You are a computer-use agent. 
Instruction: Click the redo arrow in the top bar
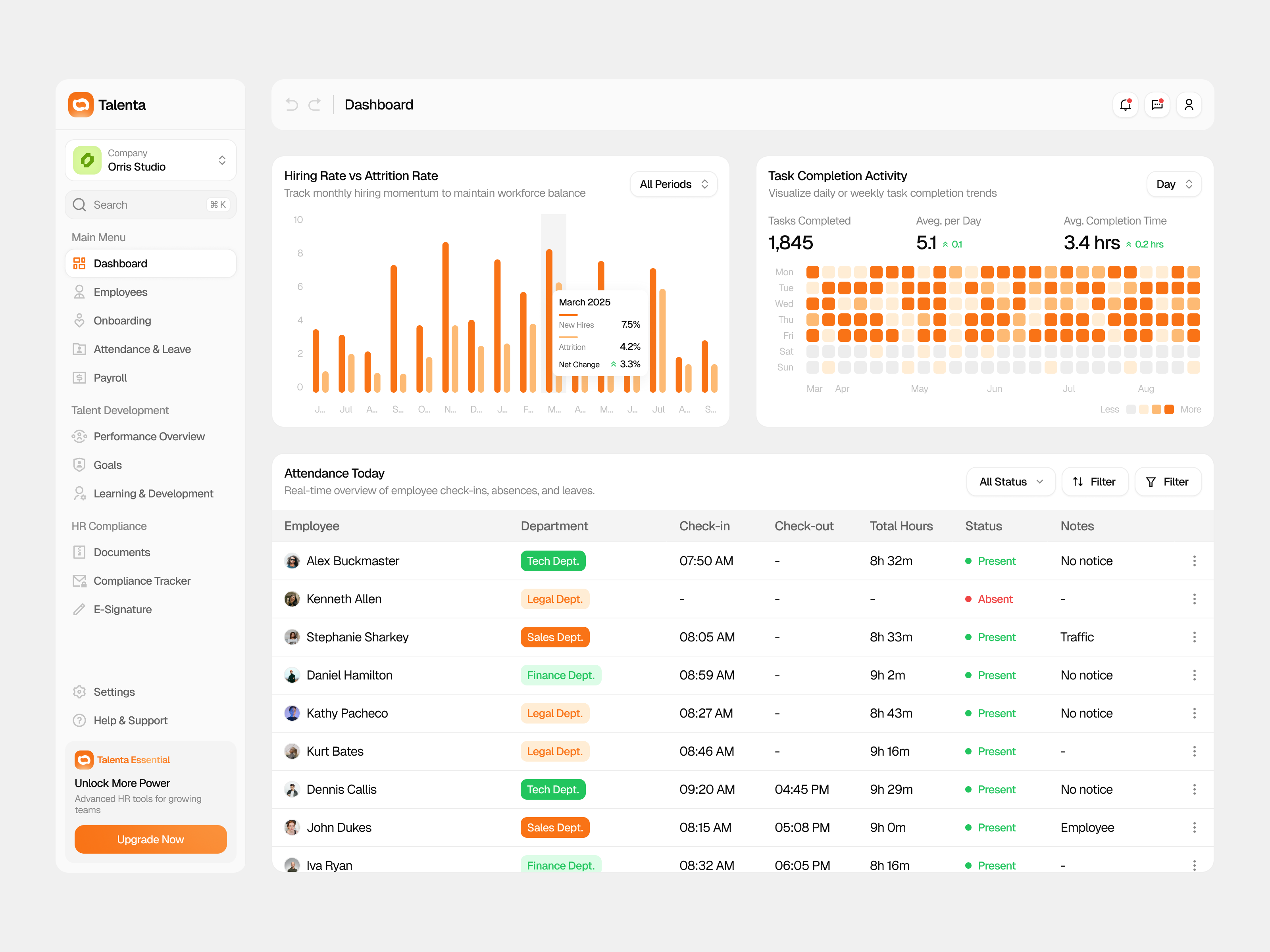[x=315, y=104]
